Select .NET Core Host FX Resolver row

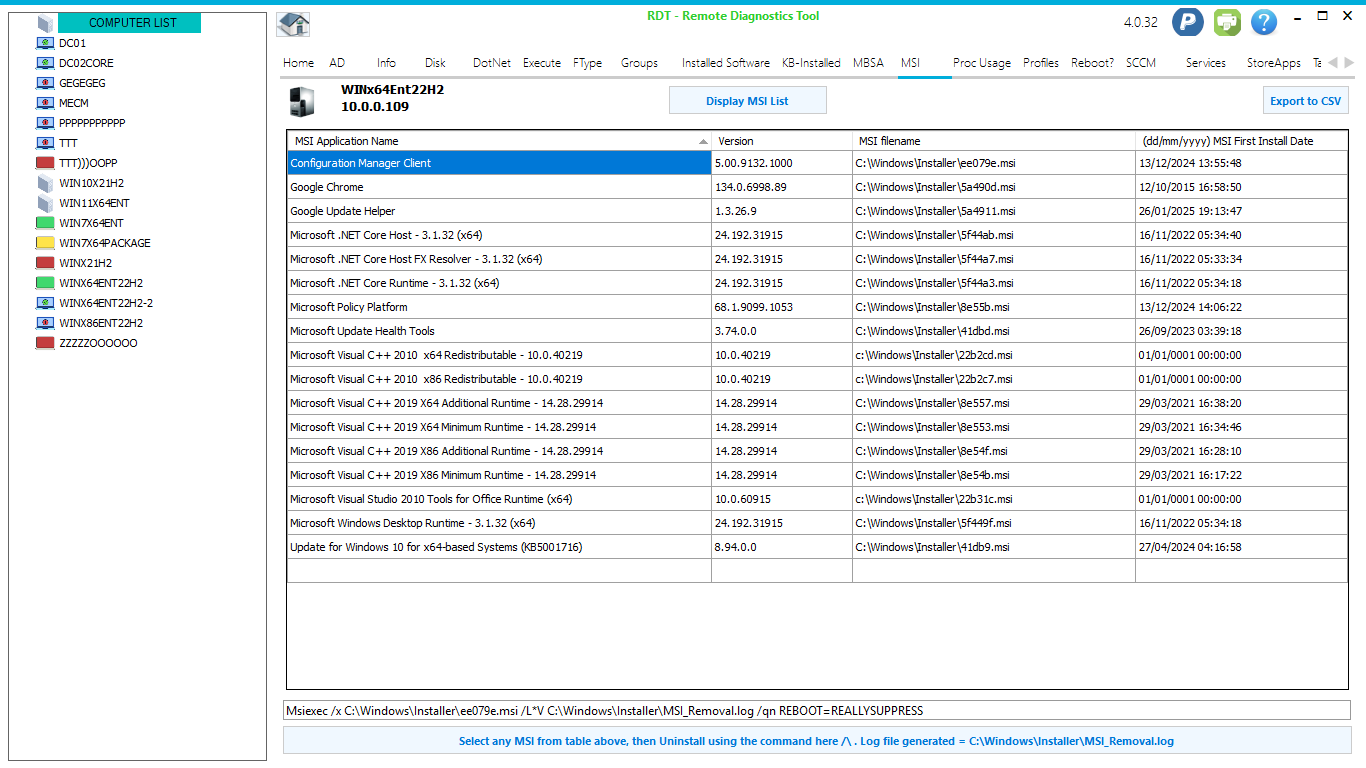pyautogui.click(x=817, y=259)
